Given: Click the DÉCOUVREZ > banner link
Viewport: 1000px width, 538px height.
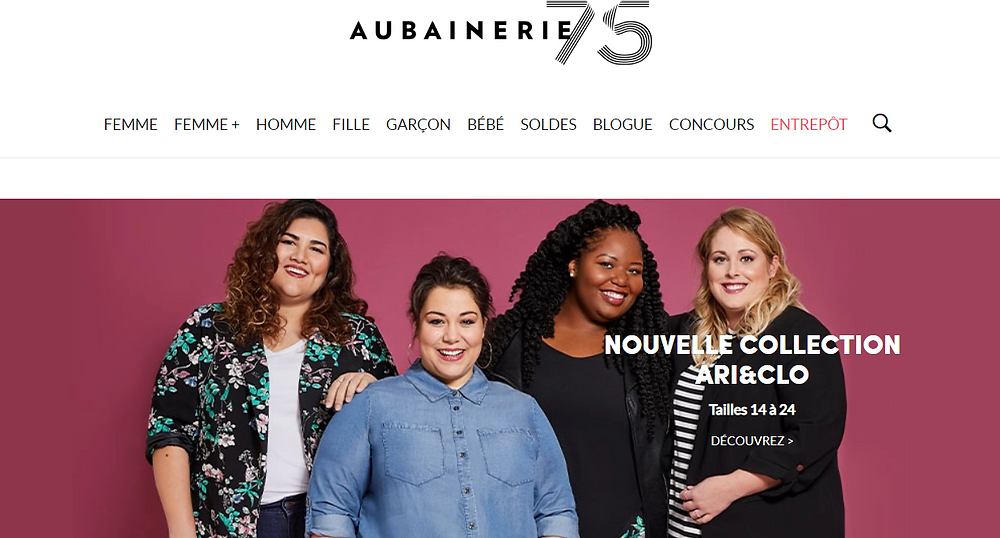Looking at the screenshot, I should 752,440.
